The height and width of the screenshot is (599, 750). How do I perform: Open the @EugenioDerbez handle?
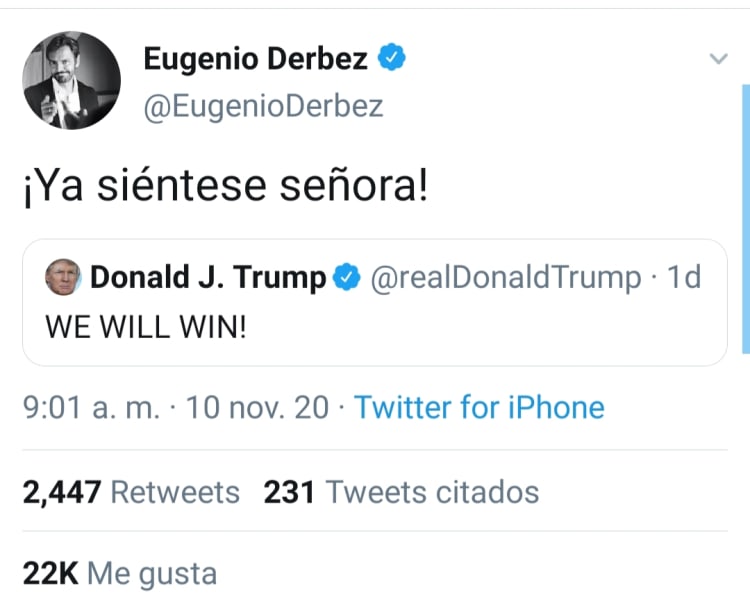263,105
